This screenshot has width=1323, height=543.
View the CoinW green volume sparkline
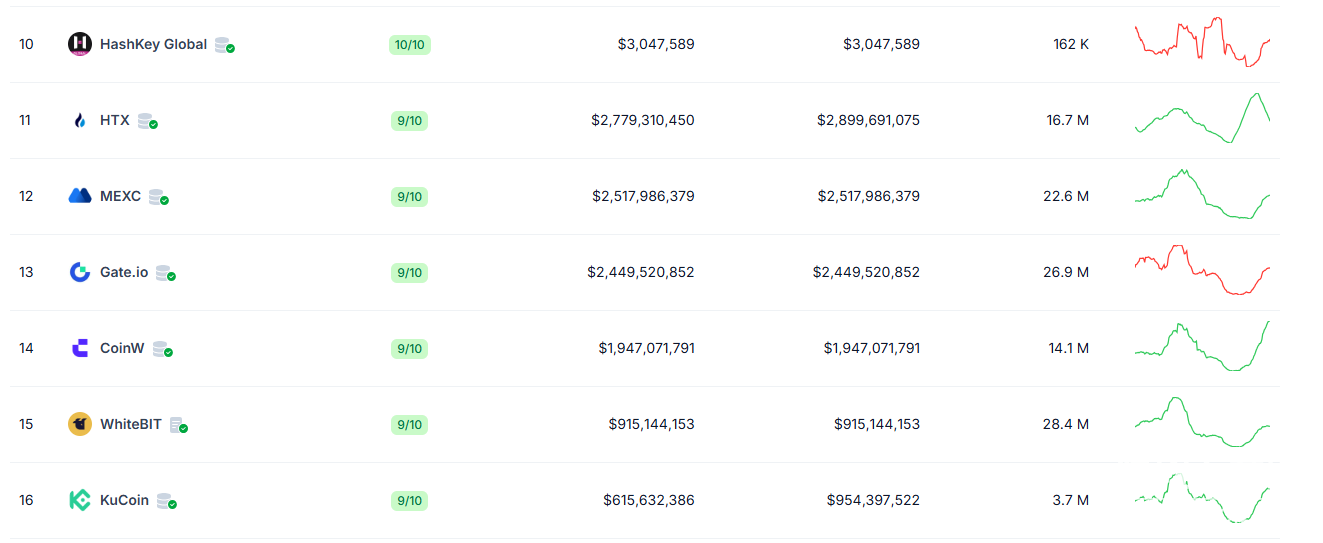pos(1202,346)
